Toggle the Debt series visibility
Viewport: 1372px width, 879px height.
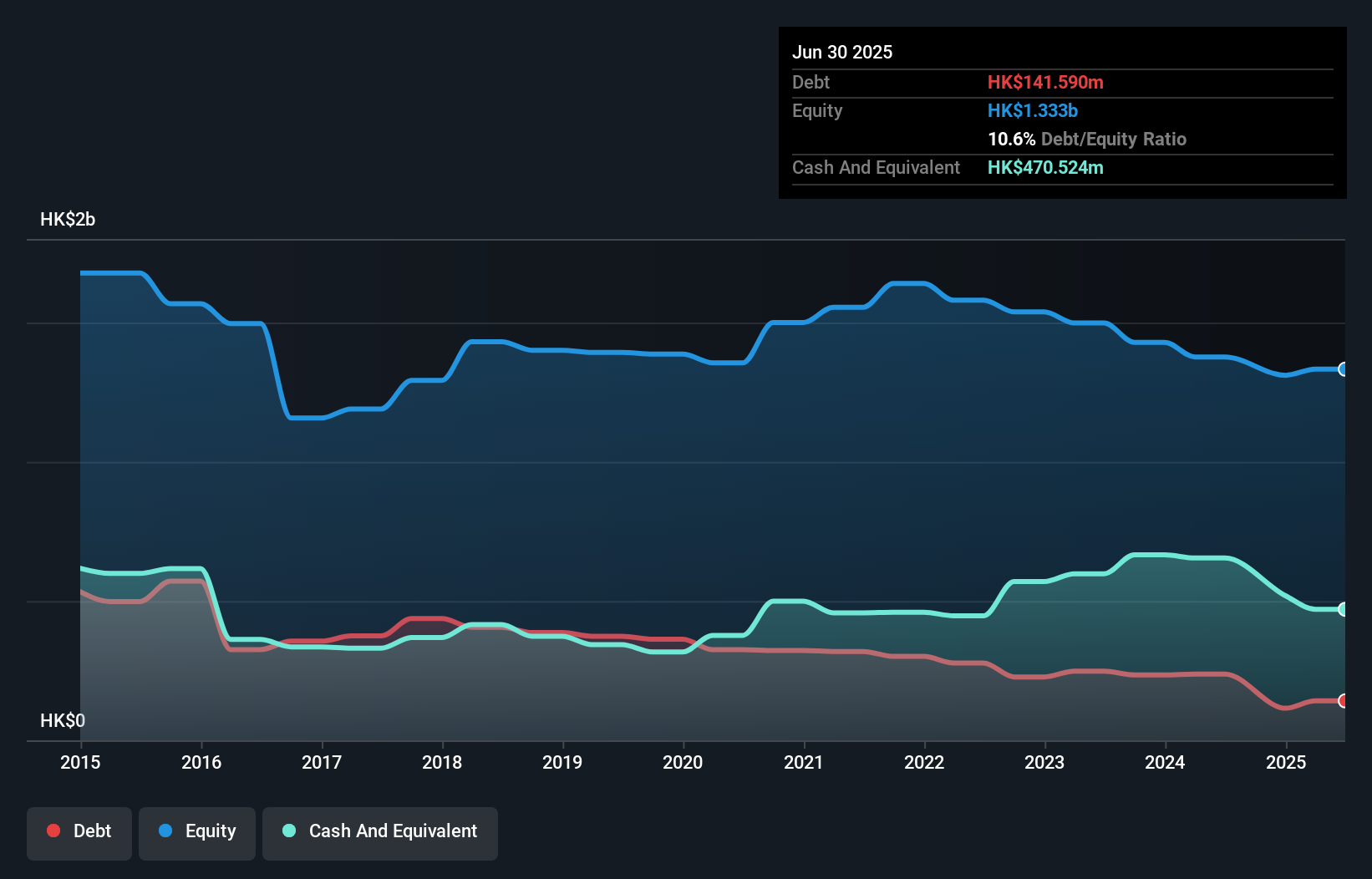[79, 833]
